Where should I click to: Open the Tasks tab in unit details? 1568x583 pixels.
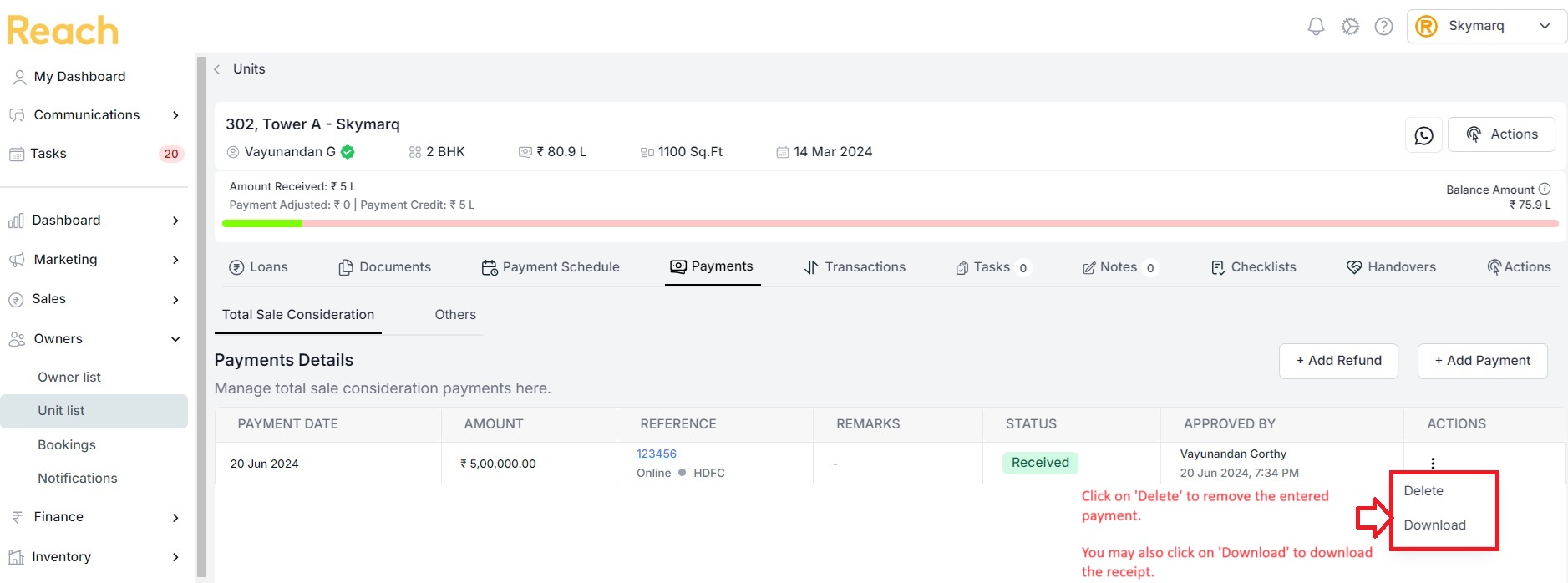coord(992,267)
